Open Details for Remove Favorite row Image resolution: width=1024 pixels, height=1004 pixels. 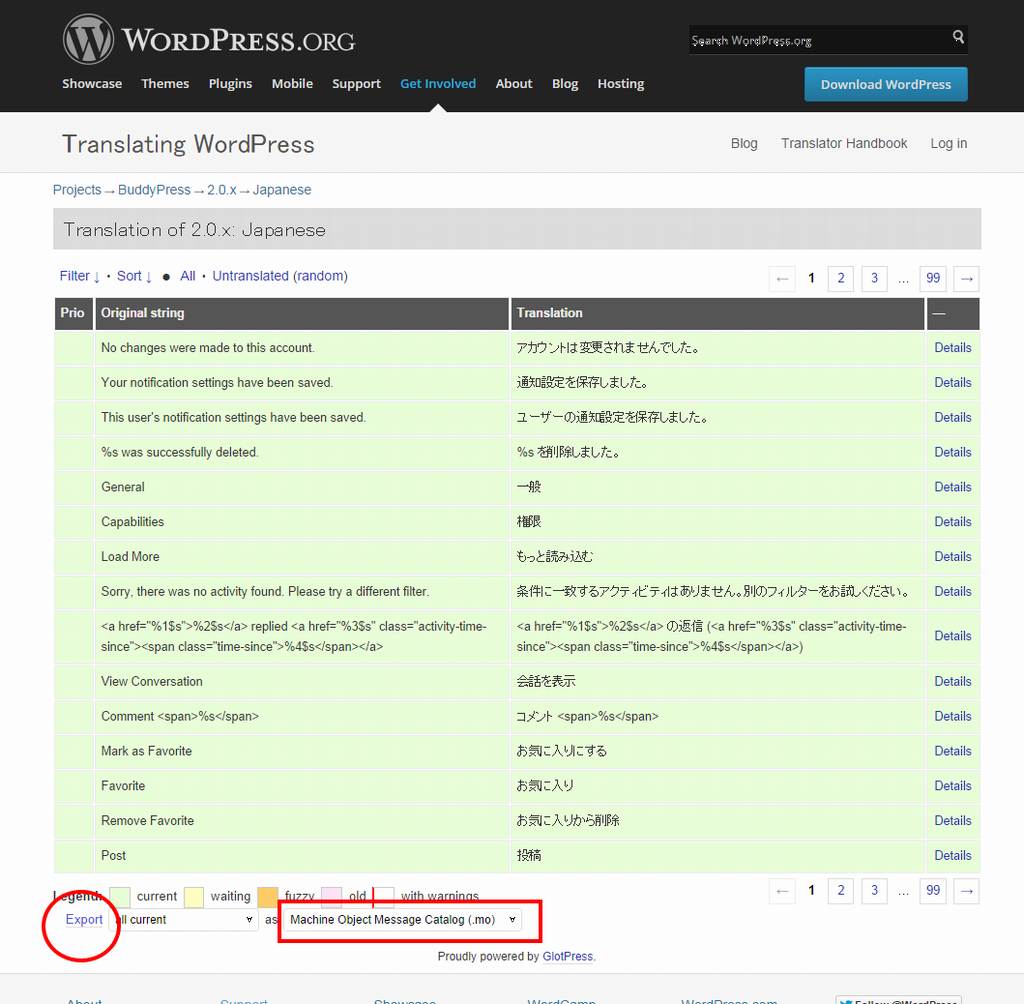click(x=952, y=820)
